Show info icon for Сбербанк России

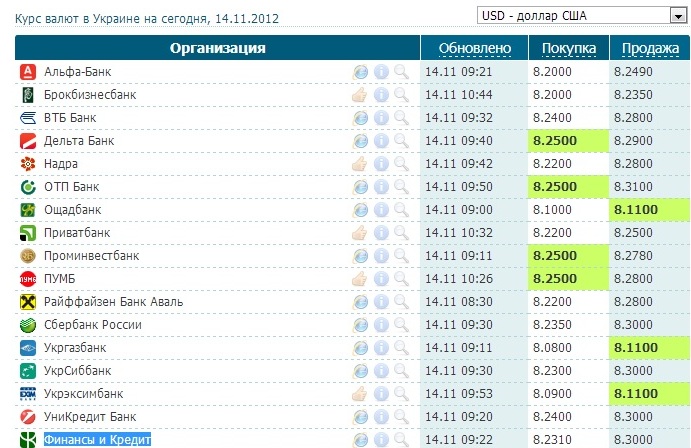[381, 325]
